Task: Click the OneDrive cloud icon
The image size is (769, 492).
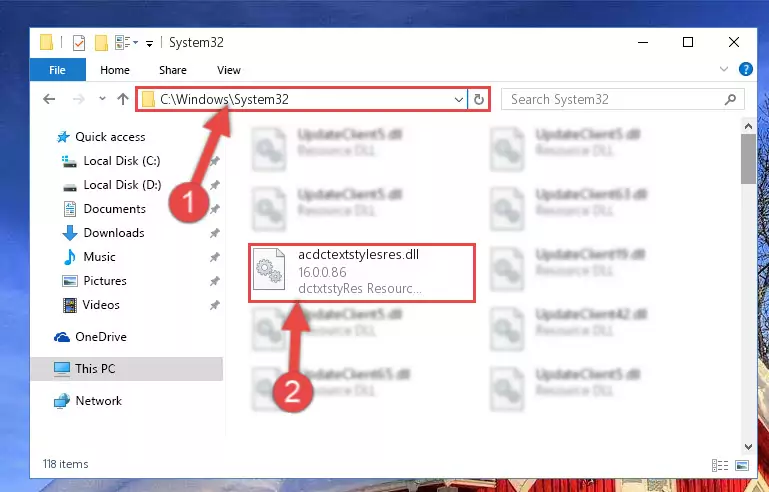Action: (62, 337)
